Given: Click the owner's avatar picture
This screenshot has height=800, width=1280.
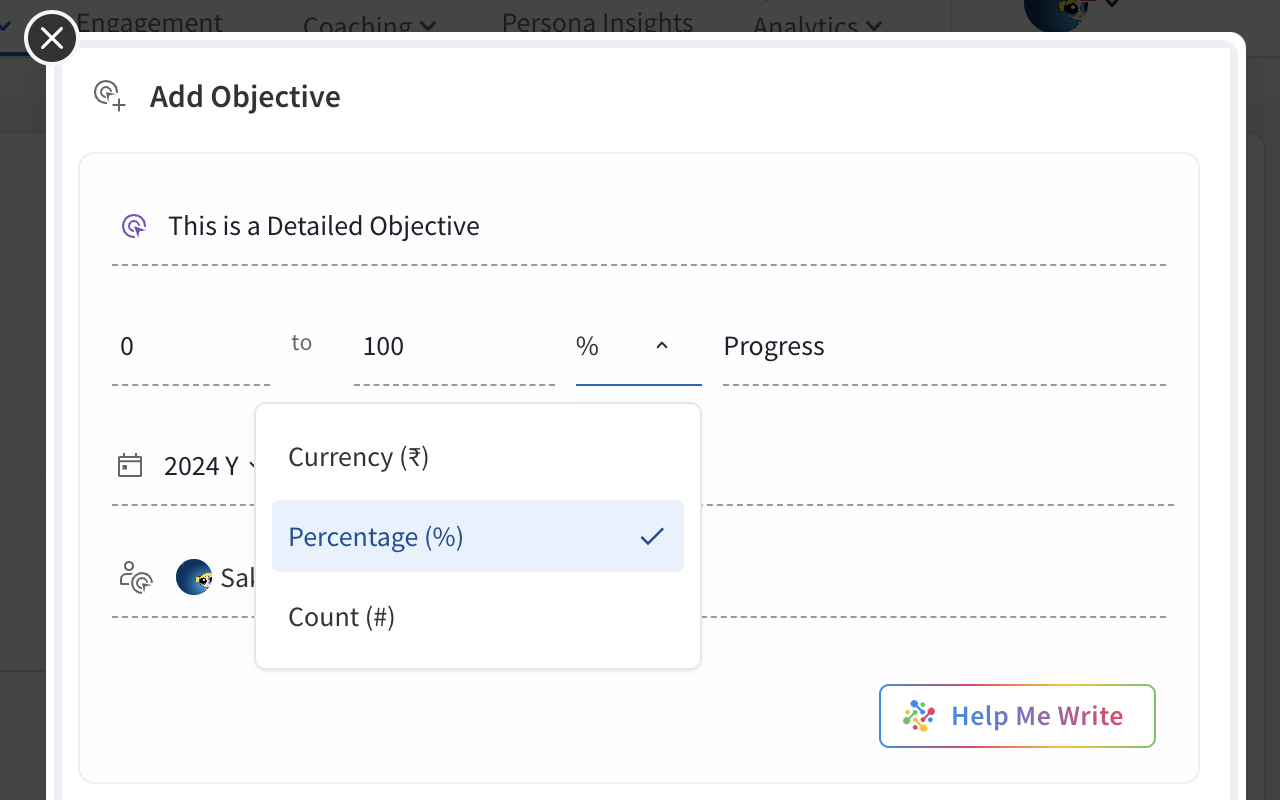Looking at the screenshot, I should [x=193, y=577].
